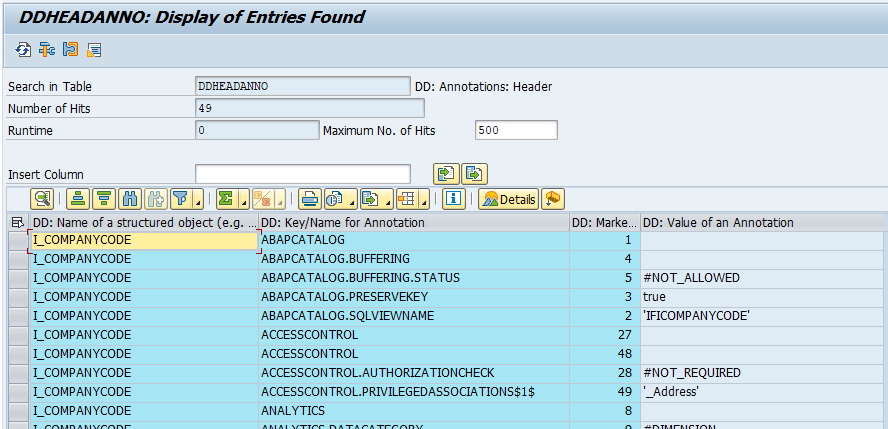Click the grid Layout icon

click(x=407, y=199)
